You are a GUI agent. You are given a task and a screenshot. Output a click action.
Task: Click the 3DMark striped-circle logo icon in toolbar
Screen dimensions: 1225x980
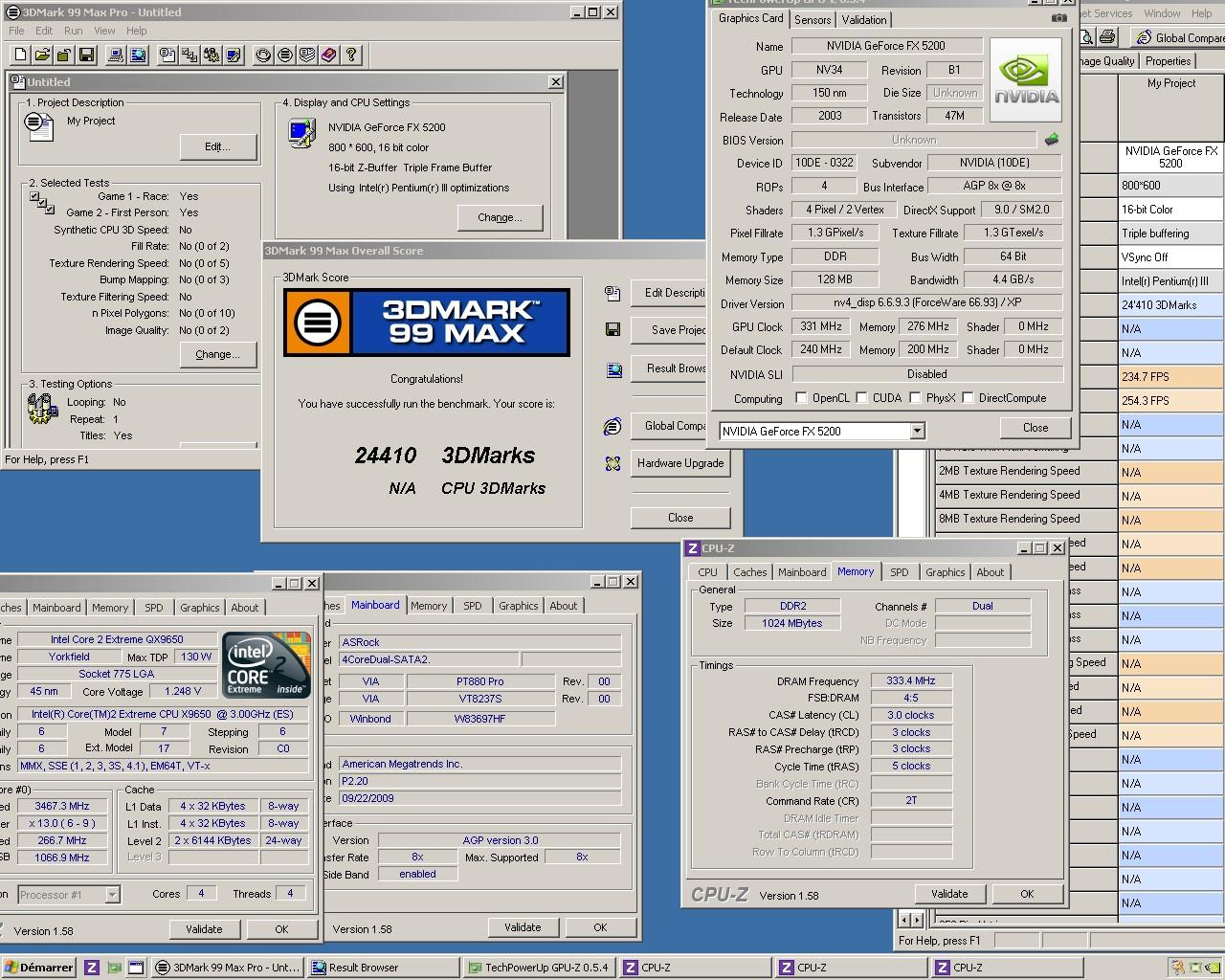[285, 56]
